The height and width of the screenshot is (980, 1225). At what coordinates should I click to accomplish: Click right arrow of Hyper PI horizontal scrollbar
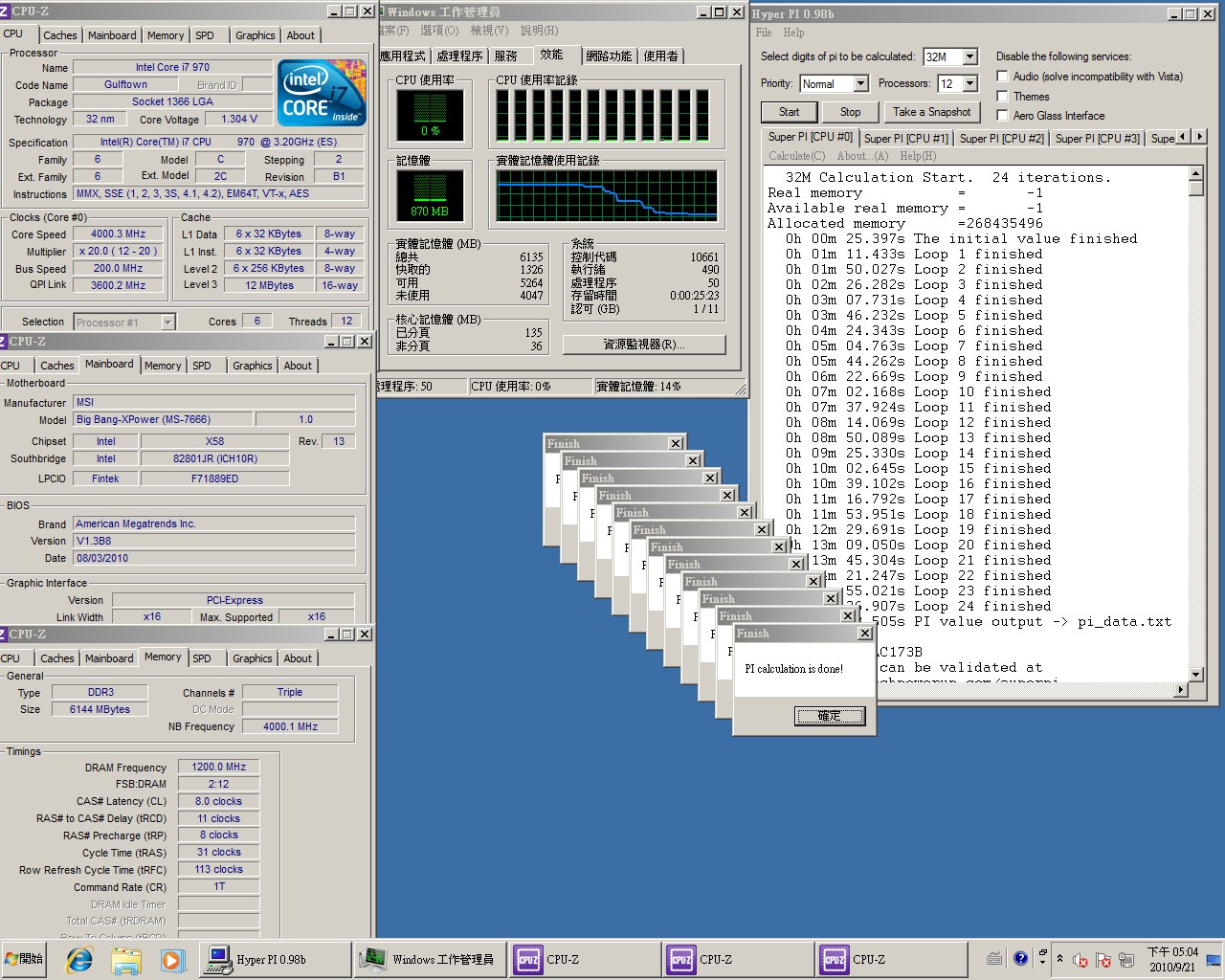1181,689
